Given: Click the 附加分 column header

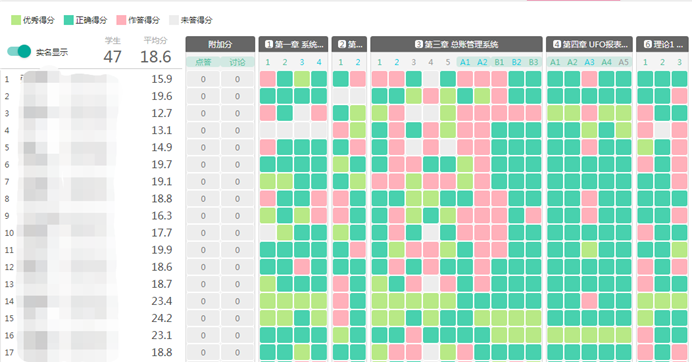Looking at the screenshot, I should pos(220,44).
